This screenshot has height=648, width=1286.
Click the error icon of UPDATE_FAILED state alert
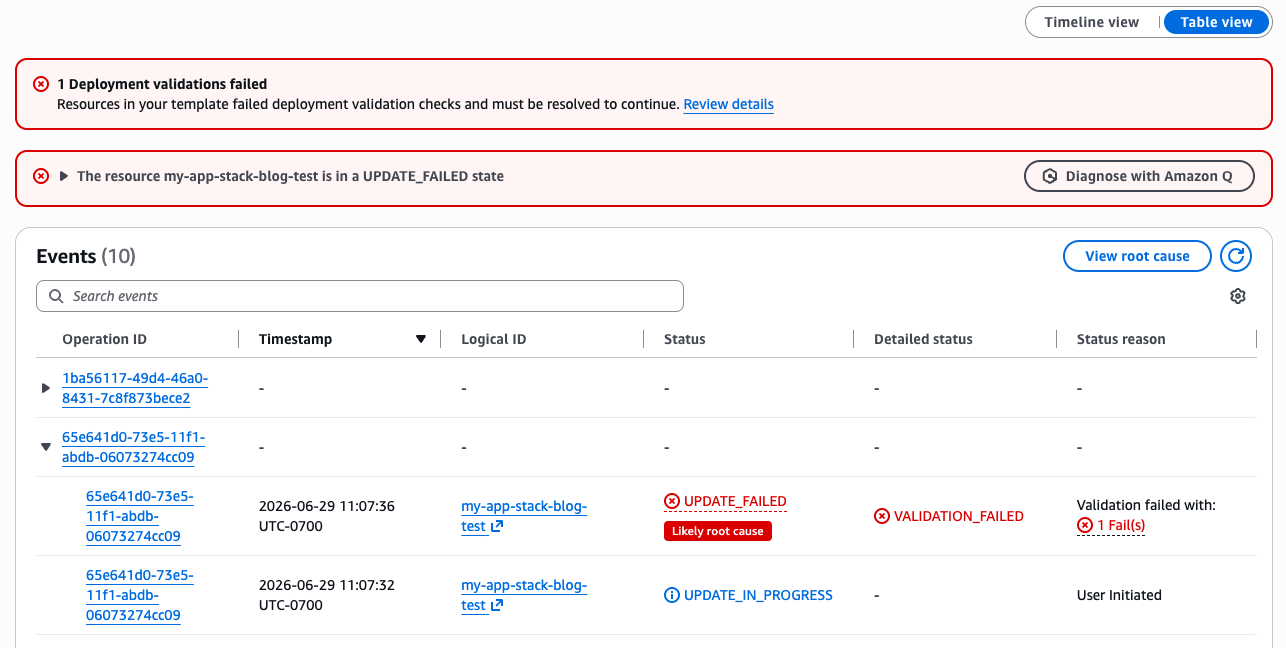point(41,176)
